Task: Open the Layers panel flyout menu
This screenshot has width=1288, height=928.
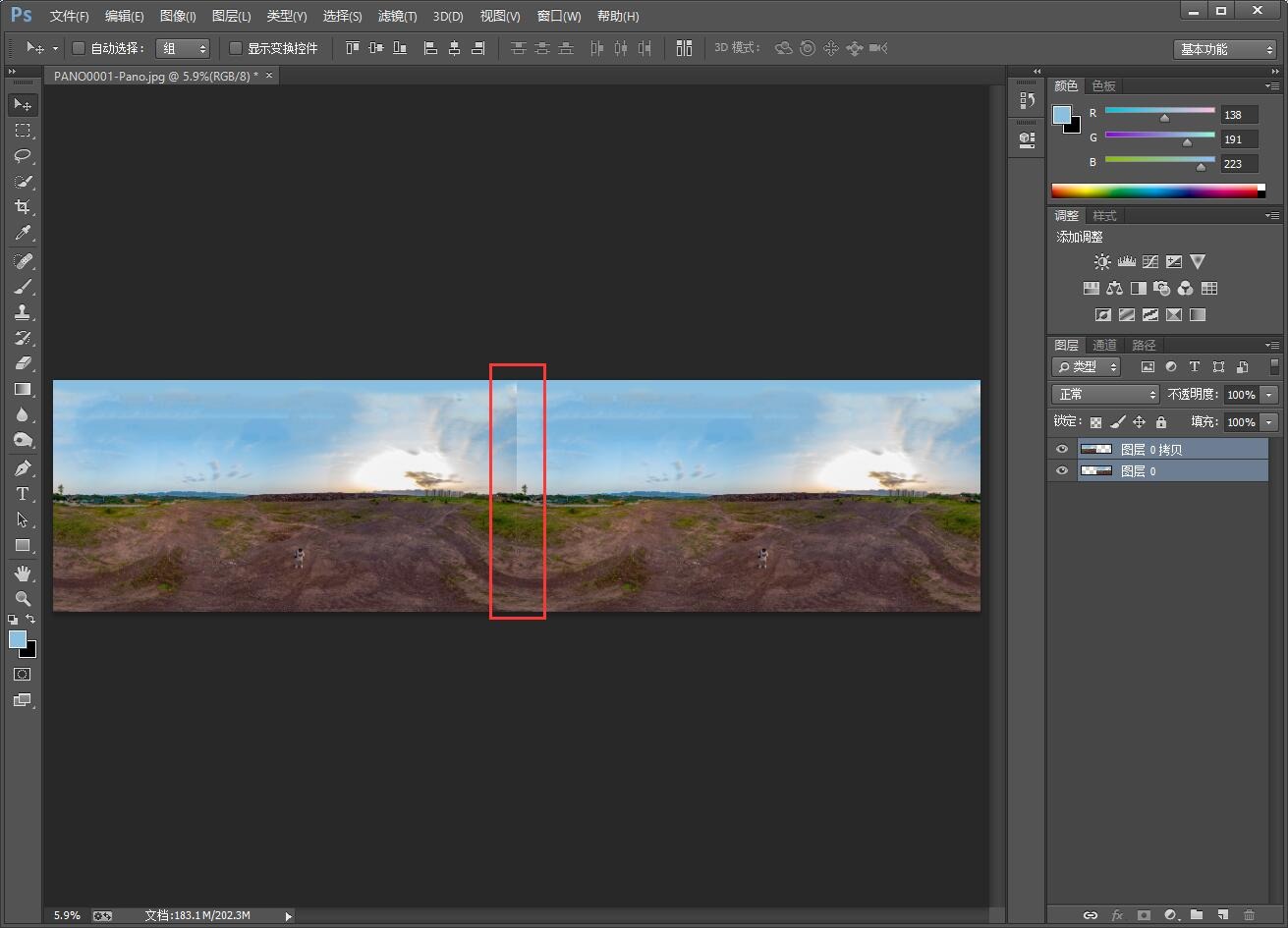Action: 1273,346
